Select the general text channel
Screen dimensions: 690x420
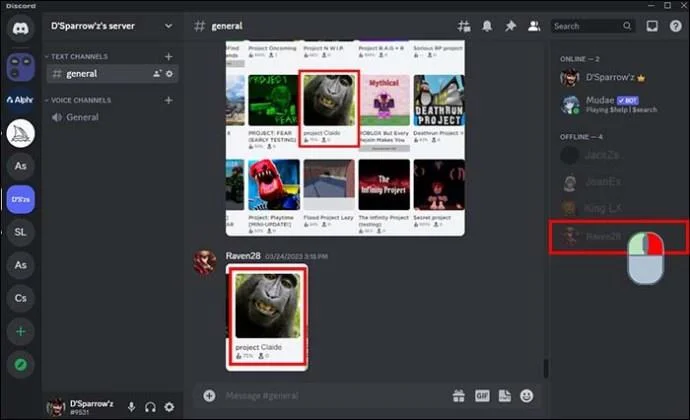click(112, 74)
